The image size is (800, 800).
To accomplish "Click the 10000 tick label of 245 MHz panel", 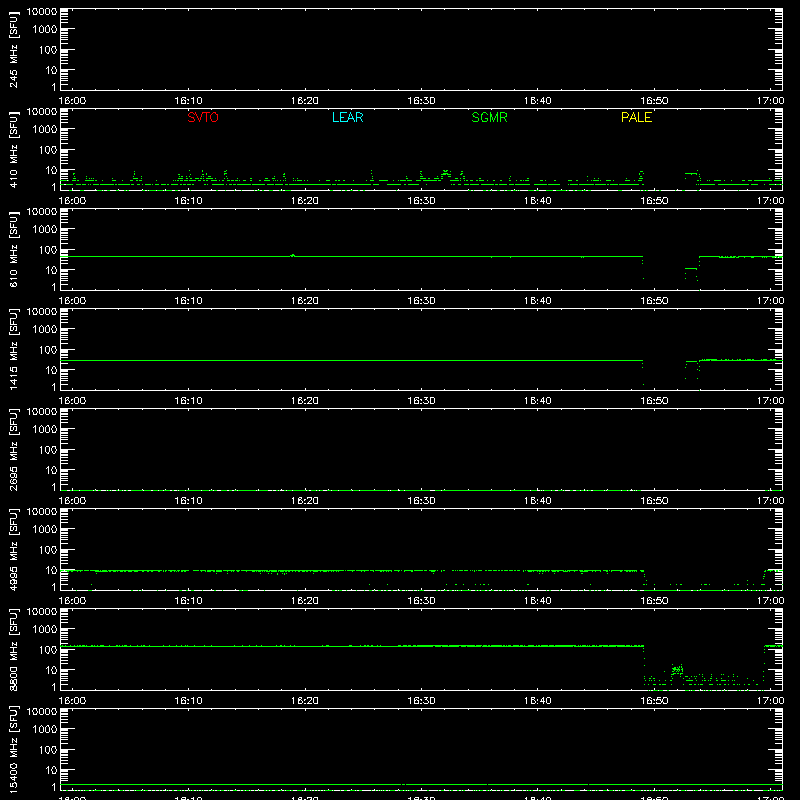I will [x=42, y=12].
